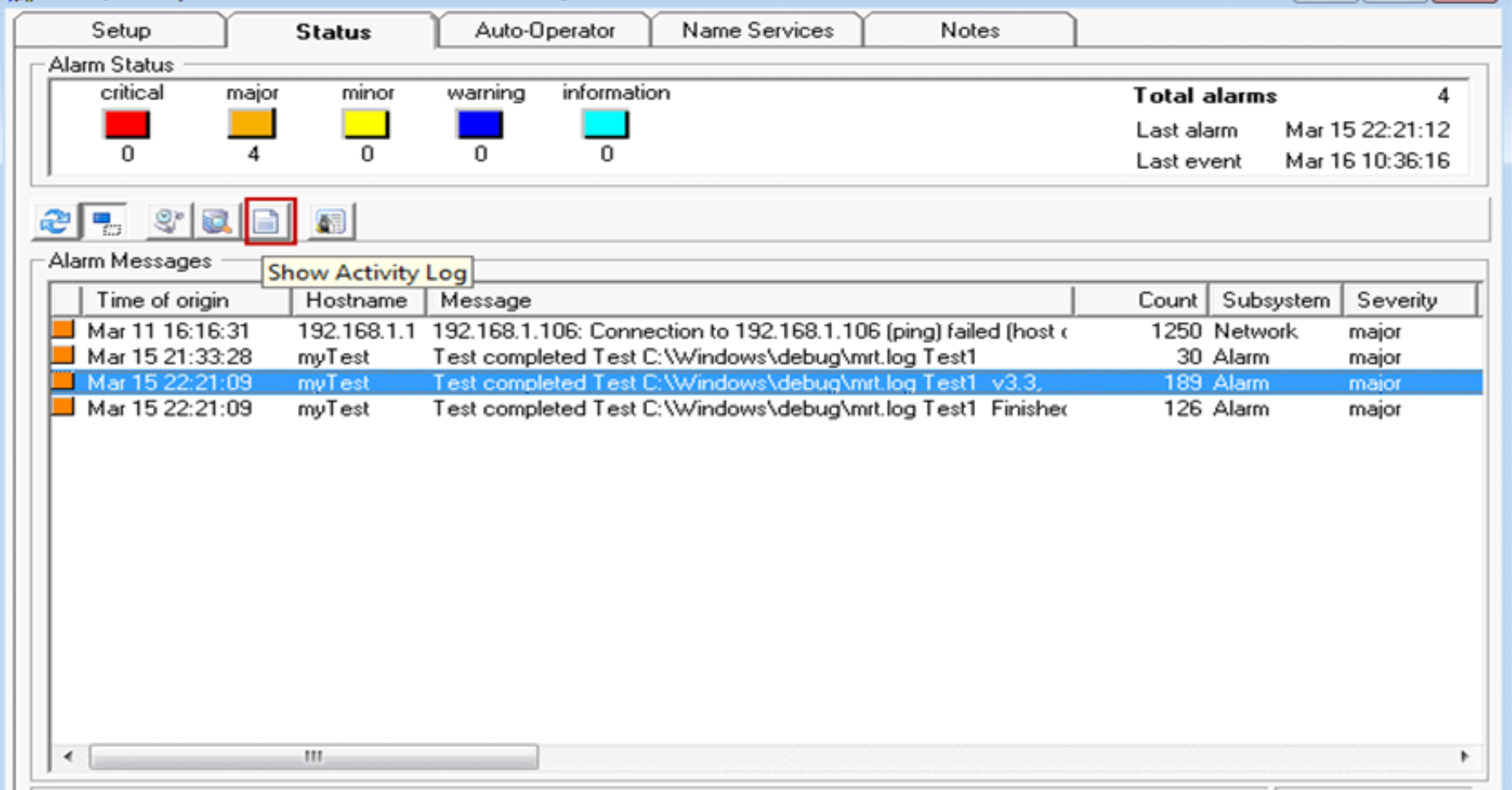Click the database magnifier search icon
The image size is (1512, 790).
pyautogui.click(x=217, y=221)
